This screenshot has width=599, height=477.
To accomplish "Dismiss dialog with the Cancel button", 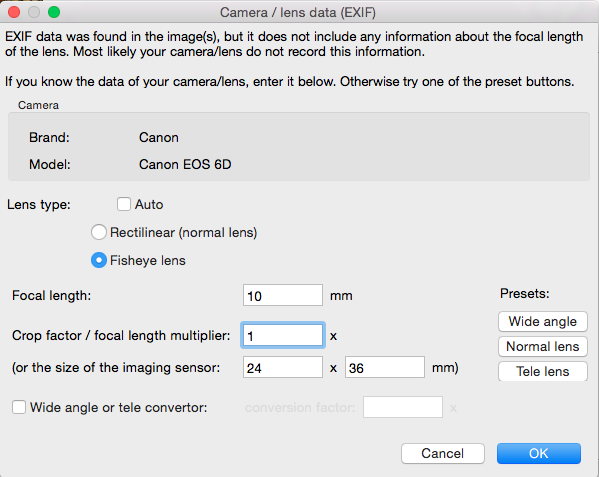I will (443, 453).
